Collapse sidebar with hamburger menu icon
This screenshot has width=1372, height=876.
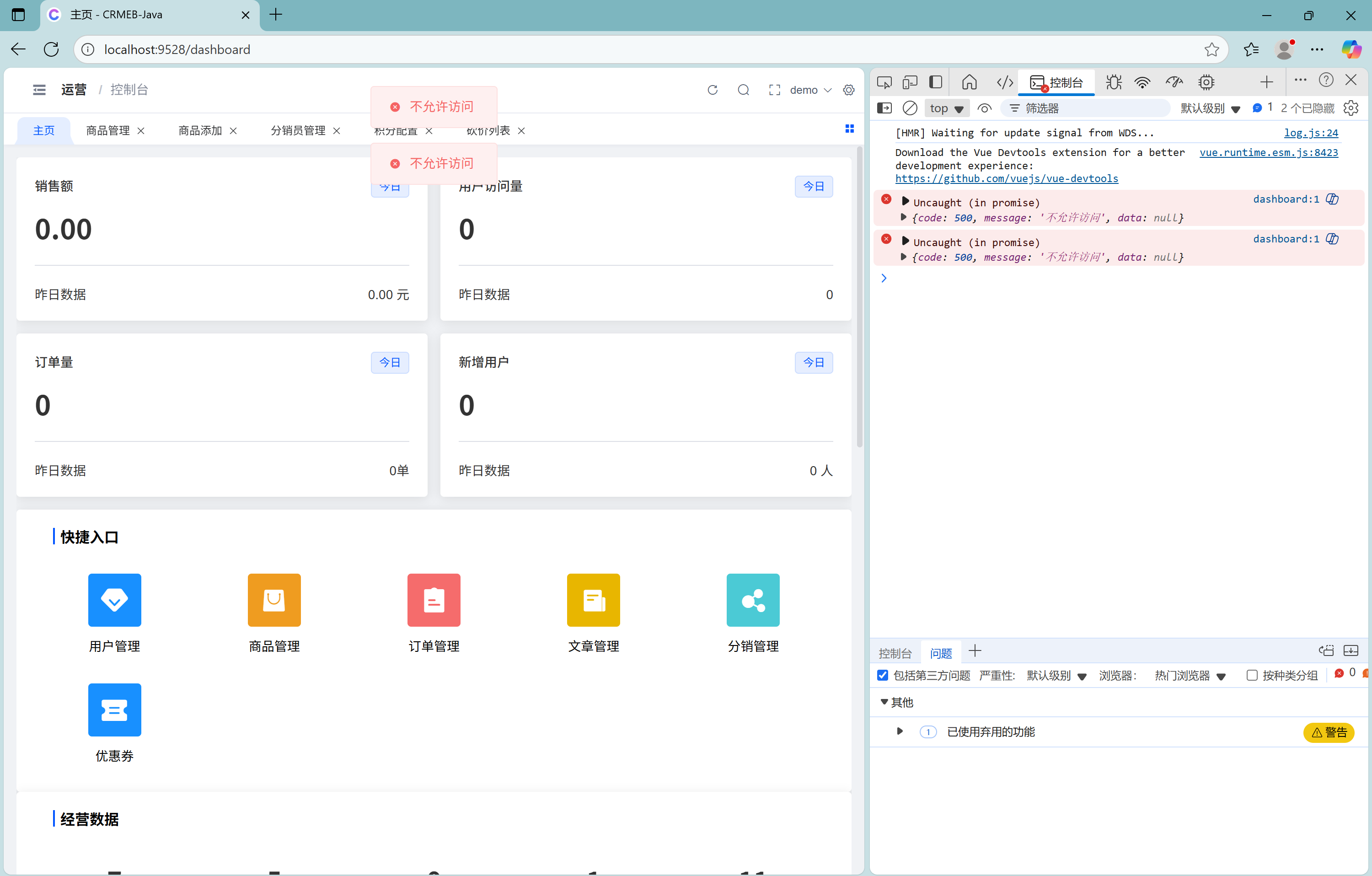[39, 90]
